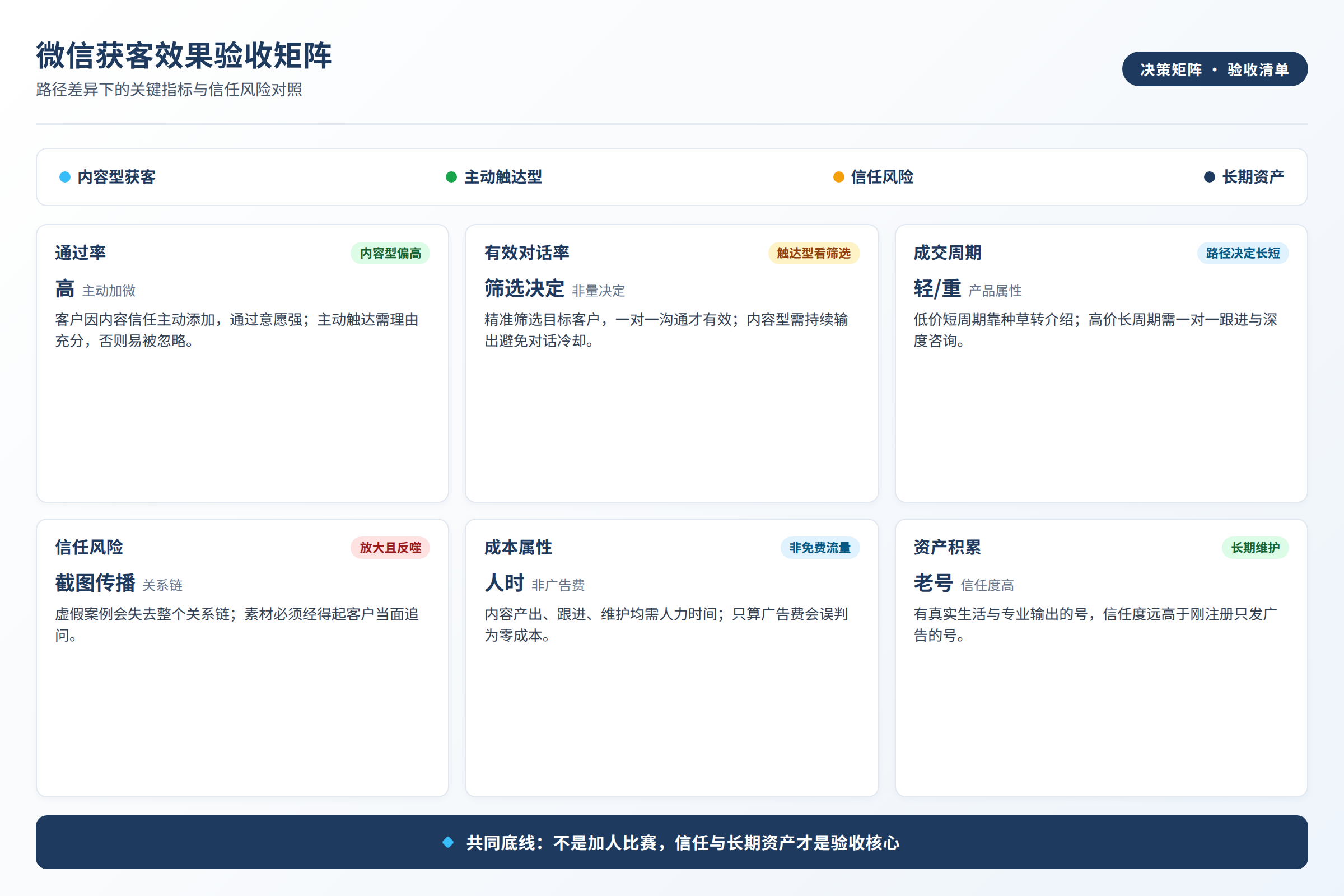This screenshot has width=1344, height=896.
Task: Click the 非广告费 sublabel
Action: pos(558,585)
